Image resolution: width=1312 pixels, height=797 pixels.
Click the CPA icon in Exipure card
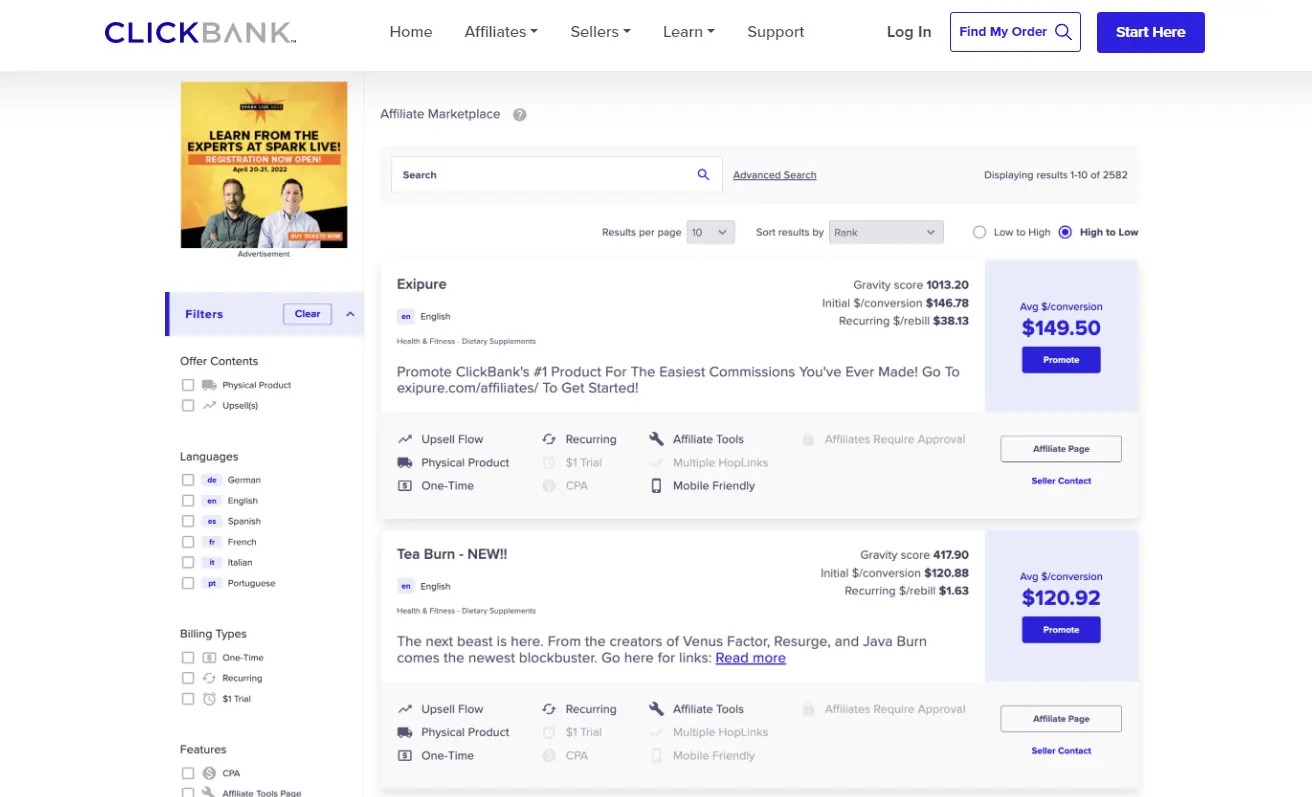coord(549,486)
